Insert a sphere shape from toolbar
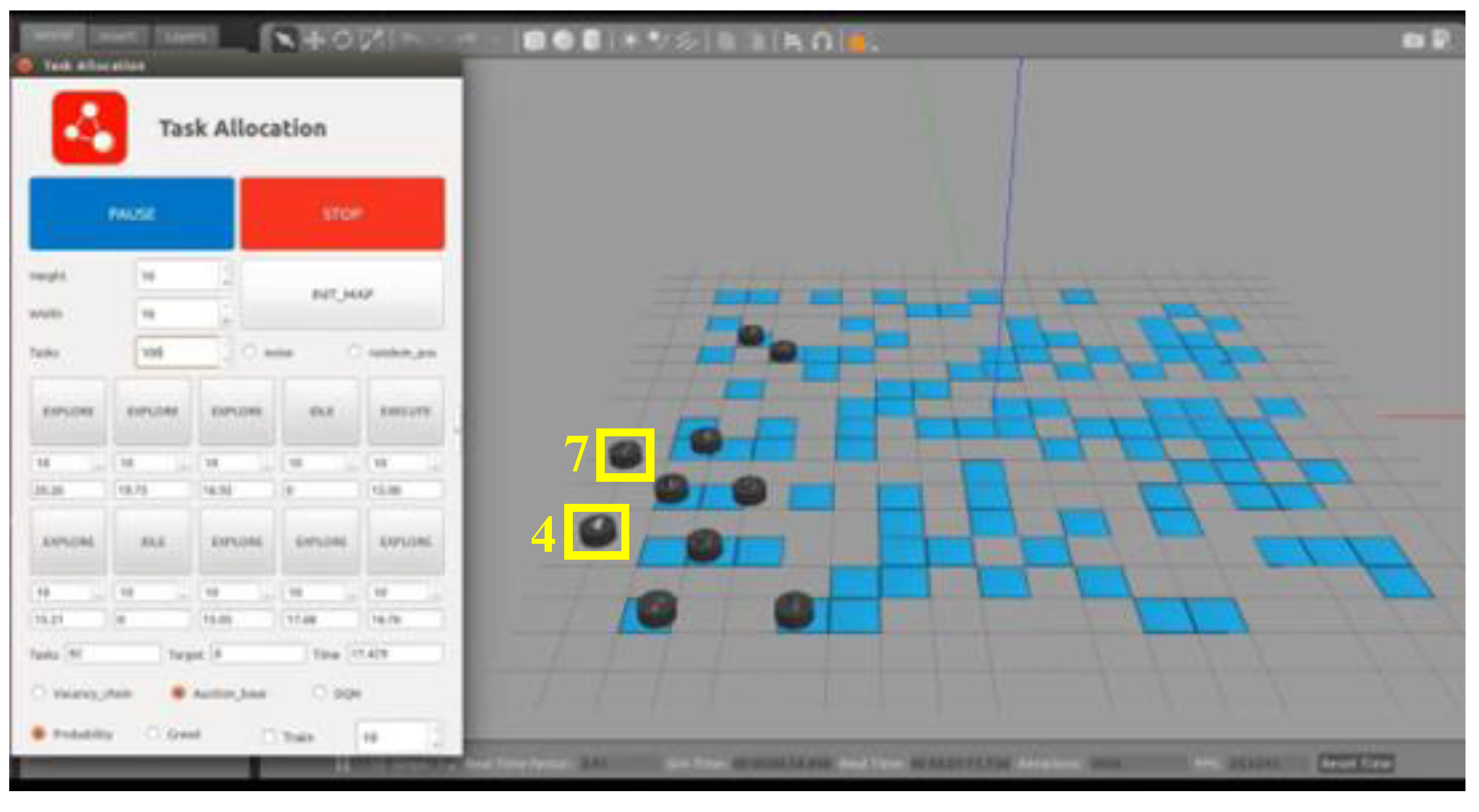 coord(563,41)
